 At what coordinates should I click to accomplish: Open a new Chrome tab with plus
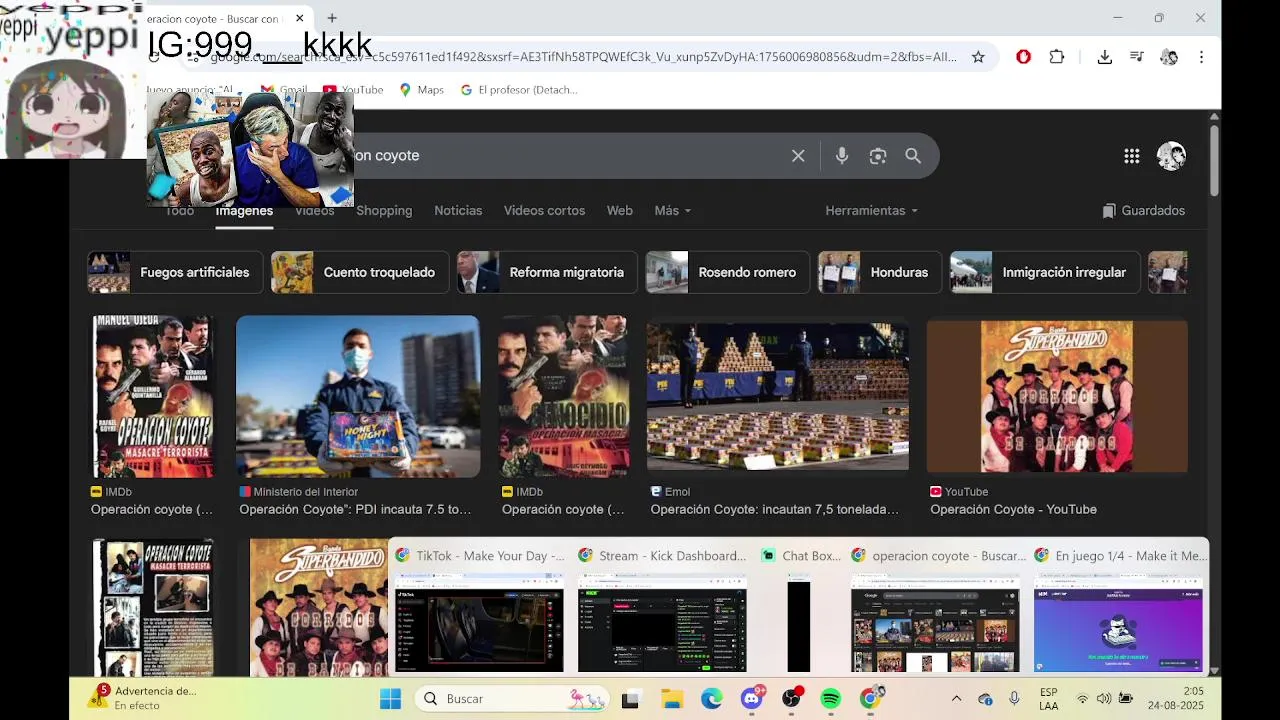pos(332,18)
